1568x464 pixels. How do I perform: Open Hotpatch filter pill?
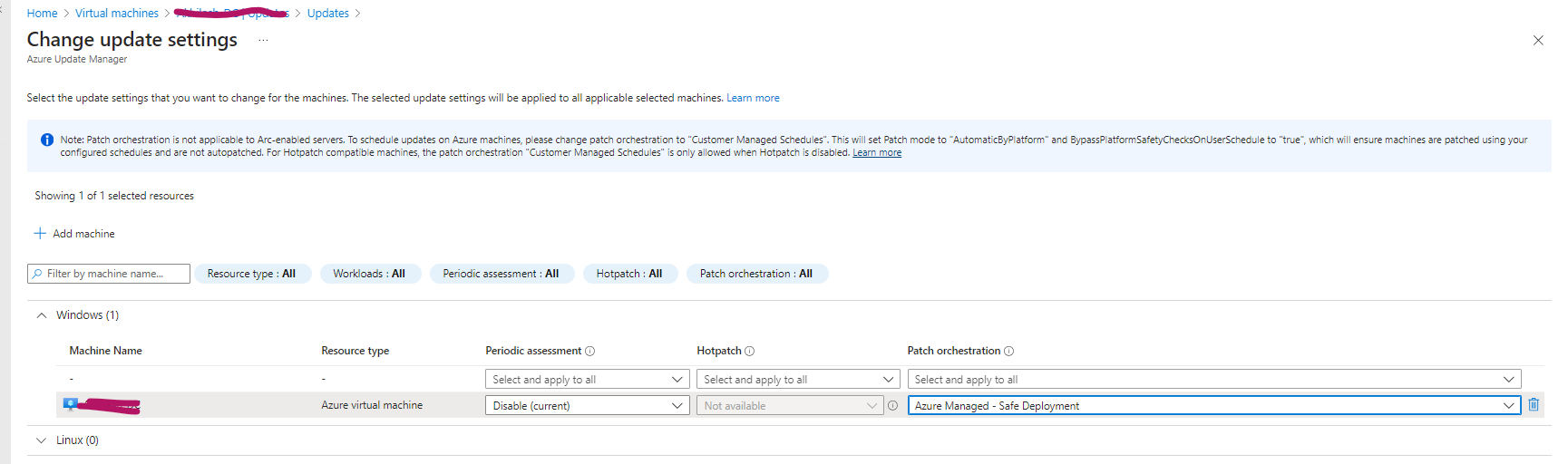[x=630, y=274]
